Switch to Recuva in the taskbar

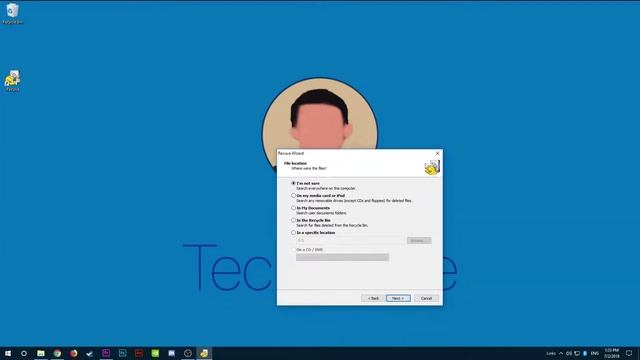click(x=204, y=353)
